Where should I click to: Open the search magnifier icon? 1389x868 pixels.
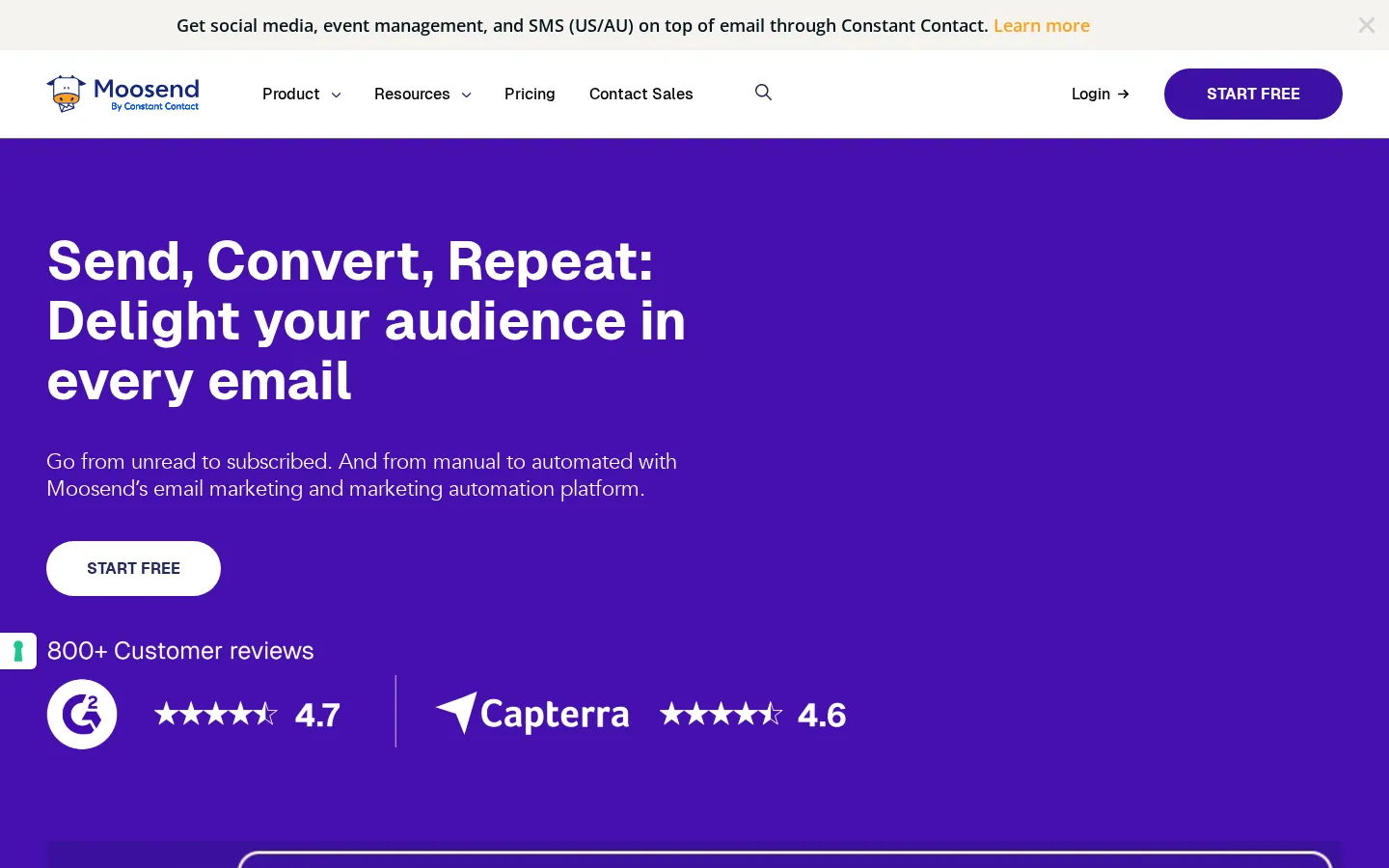(x=763, y=93)
